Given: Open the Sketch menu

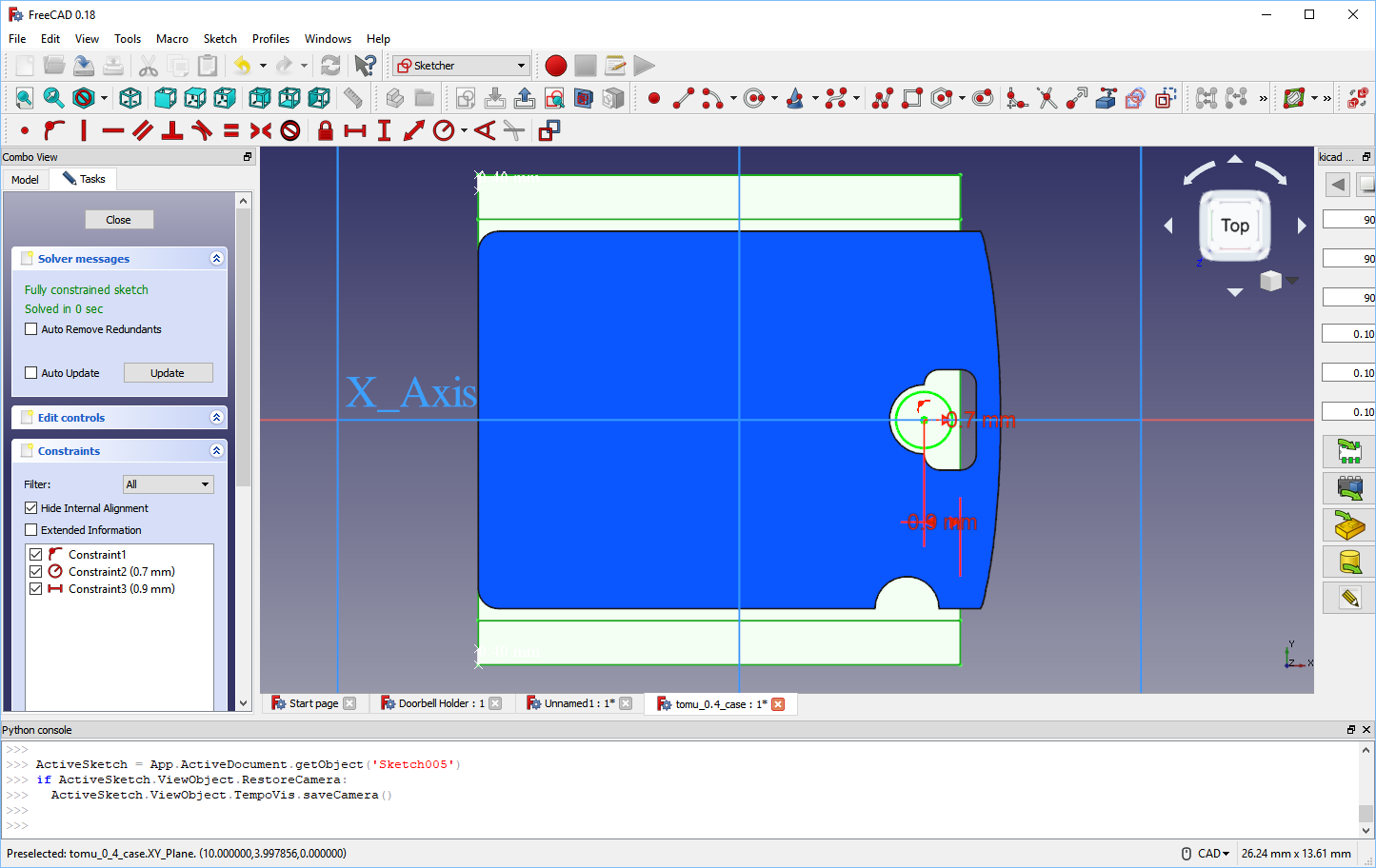Looking at the screenshot, I should [220, 39].
